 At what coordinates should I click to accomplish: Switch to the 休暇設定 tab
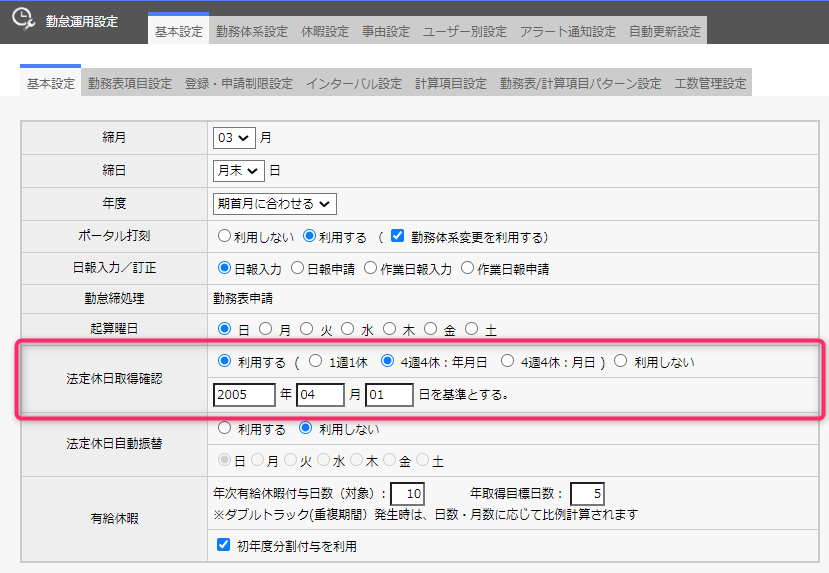(325, 31)
